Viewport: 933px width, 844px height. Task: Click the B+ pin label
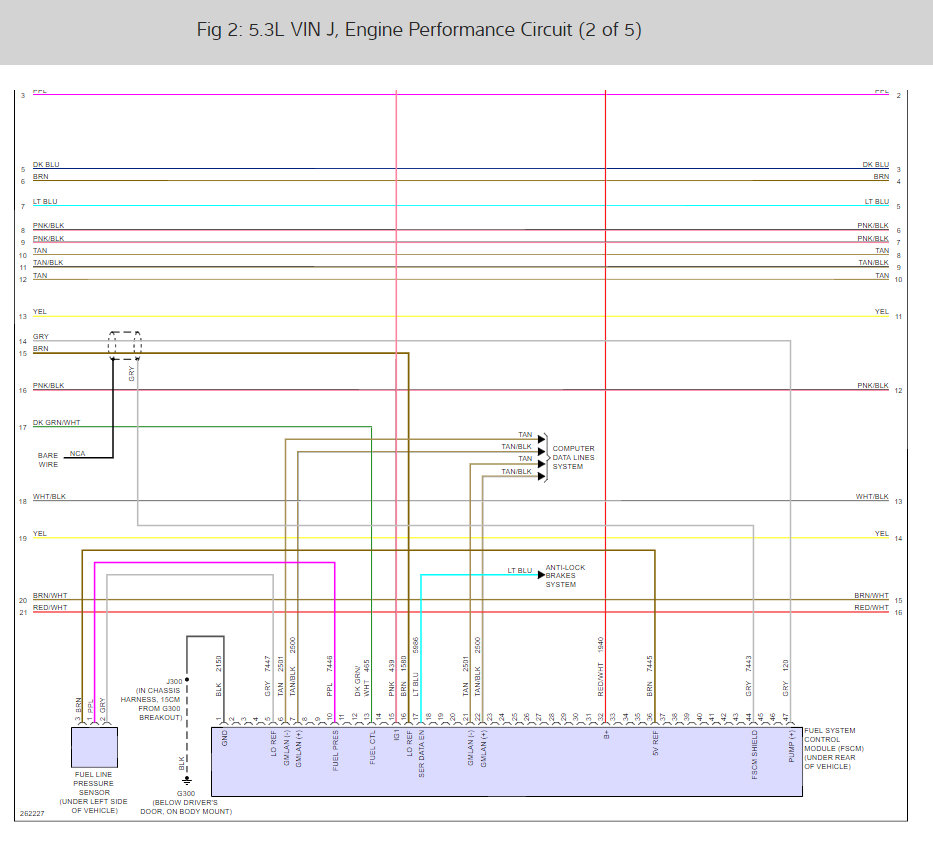coord(606,735)
